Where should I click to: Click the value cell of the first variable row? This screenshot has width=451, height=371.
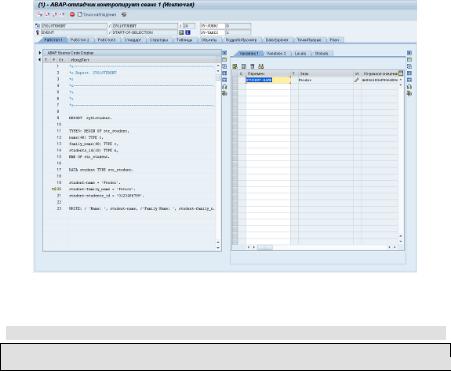tap(326, 80)
